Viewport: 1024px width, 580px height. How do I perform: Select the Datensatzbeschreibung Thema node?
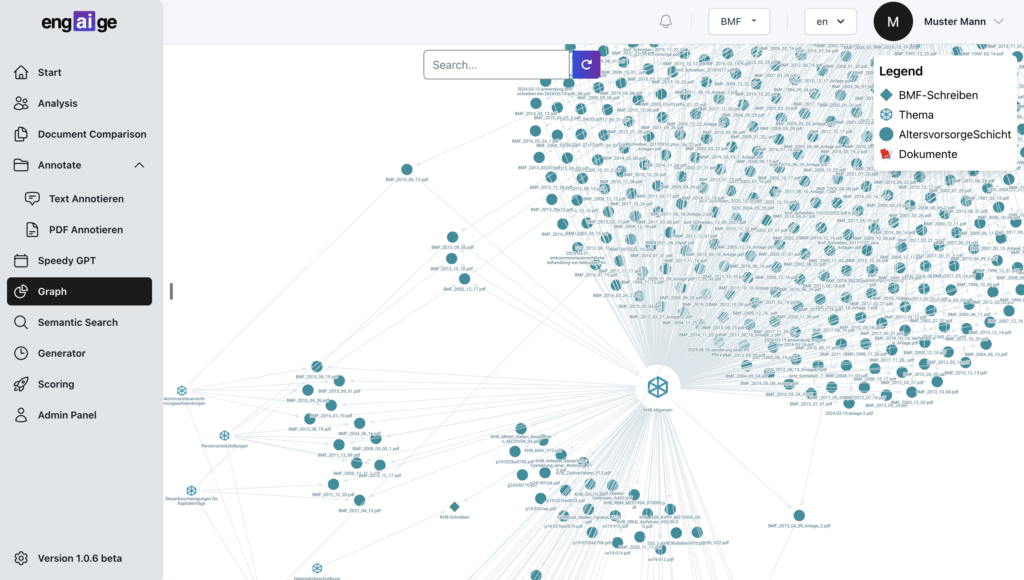point(317,568)
